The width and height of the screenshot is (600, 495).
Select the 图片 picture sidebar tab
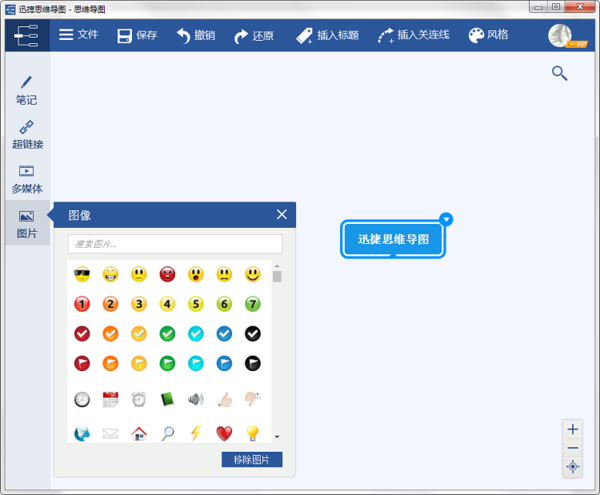(27, 224)
